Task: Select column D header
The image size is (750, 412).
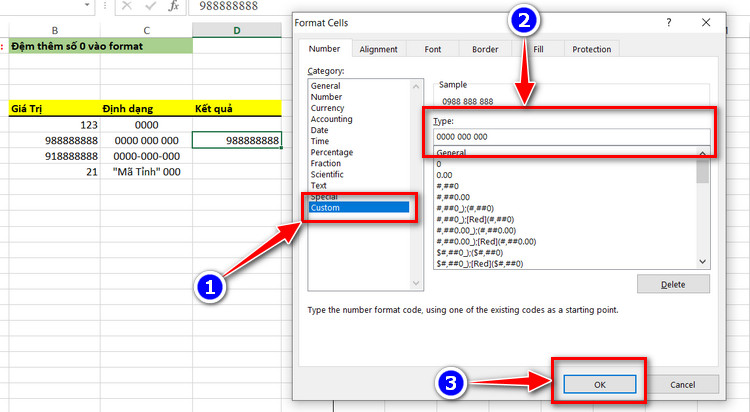Action: [237, 30]
